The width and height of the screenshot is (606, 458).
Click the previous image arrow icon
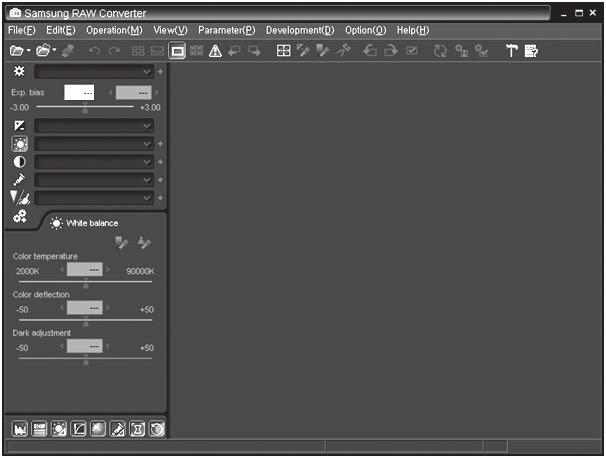(234, 51)
